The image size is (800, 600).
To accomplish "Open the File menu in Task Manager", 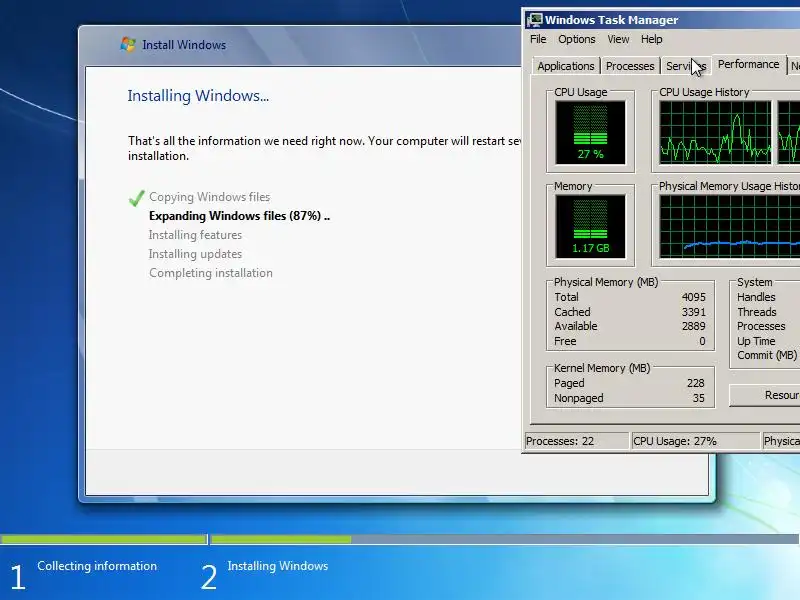I will pyautogui.click(x=538, y=39).
